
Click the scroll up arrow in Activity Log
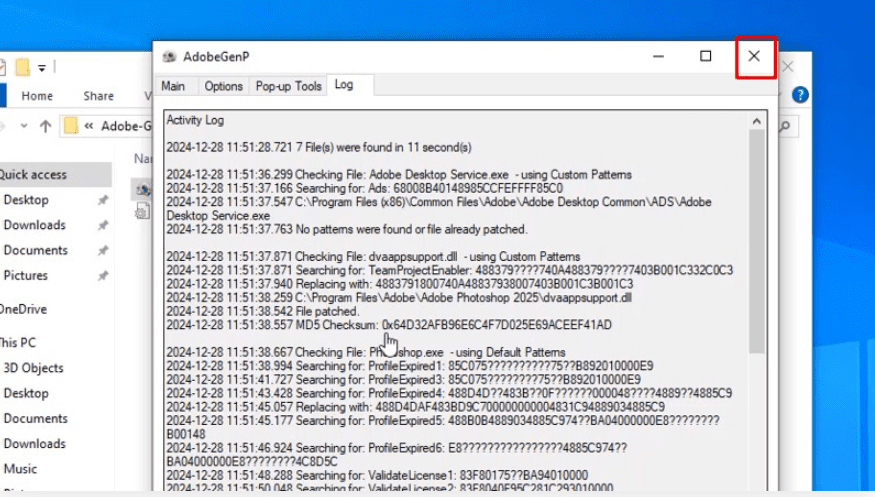pos(757,121)
